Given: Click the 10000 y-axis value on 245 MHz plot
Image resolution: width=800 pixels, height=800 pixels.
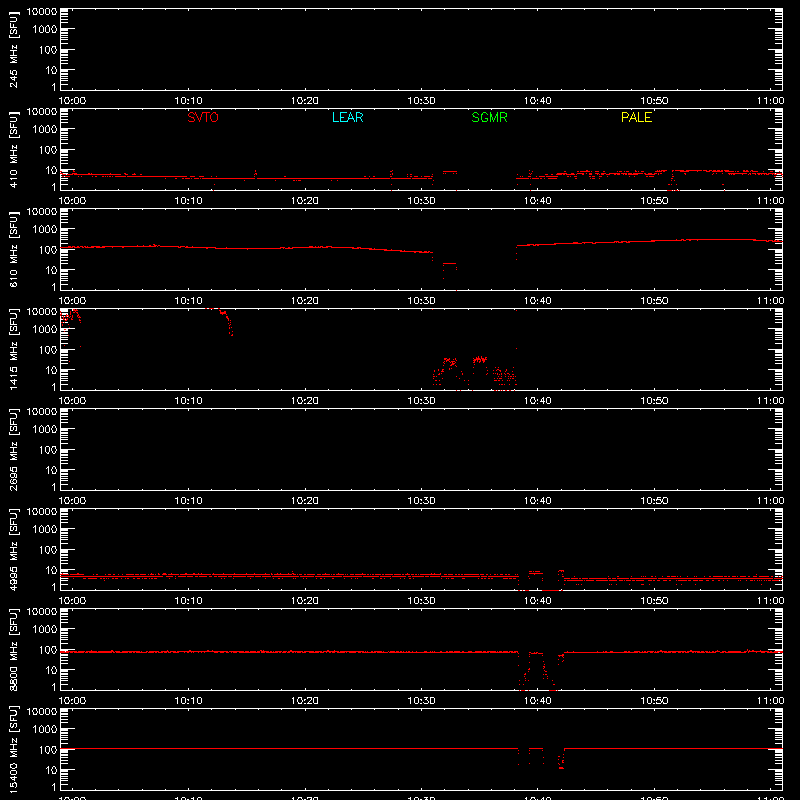Looking at the screenshot, I should pos(42,12).
